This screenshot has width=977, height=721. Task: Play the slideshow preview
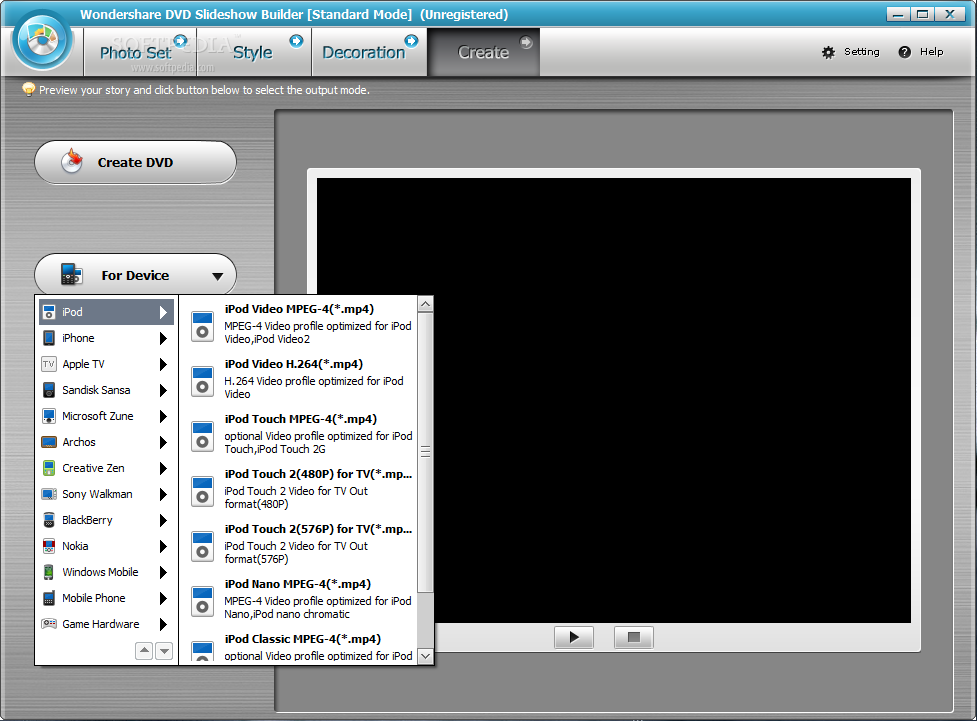click(x=574, y=637)
